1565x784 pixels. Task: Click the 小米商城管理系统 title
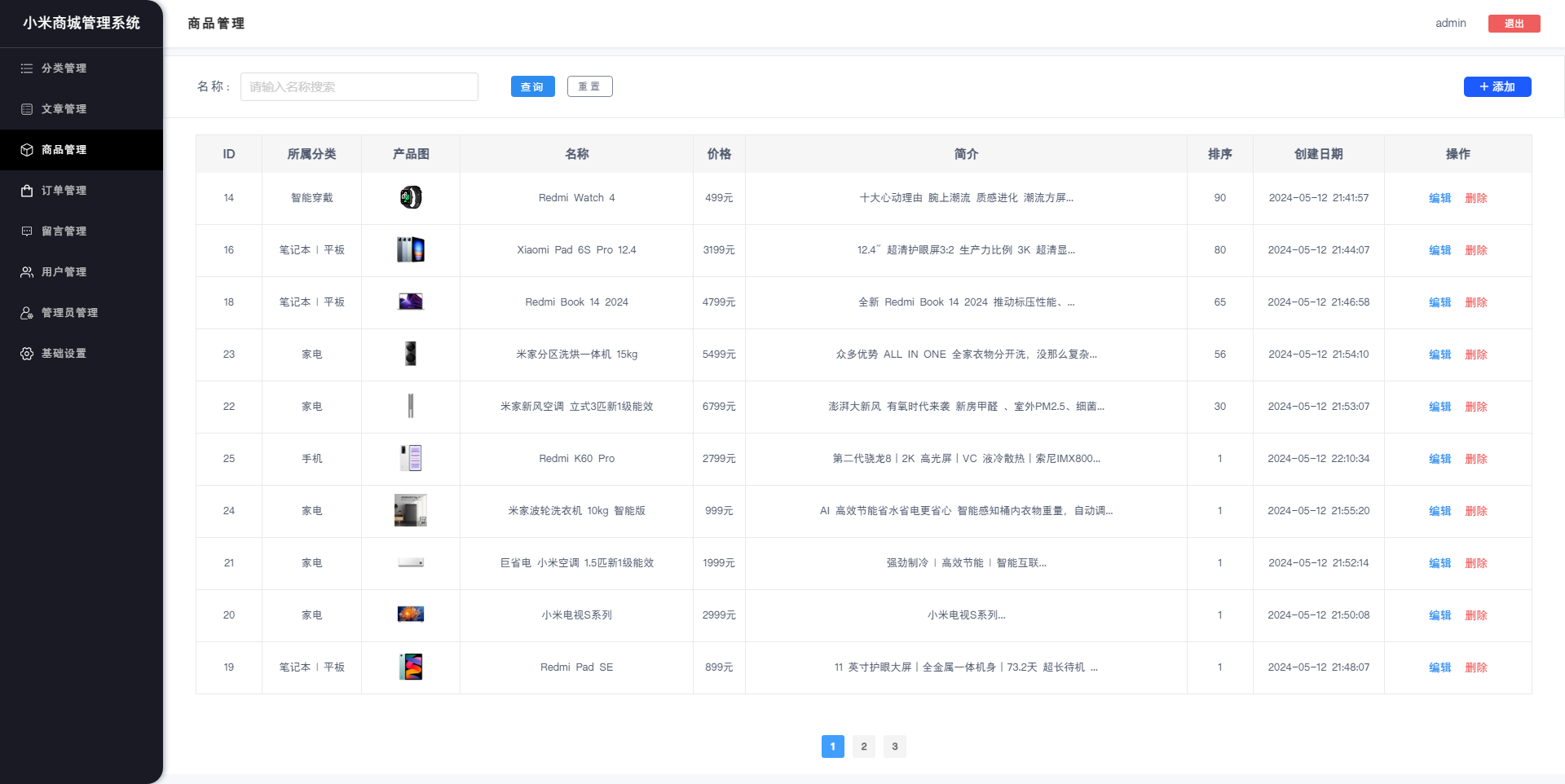[82, 23]
